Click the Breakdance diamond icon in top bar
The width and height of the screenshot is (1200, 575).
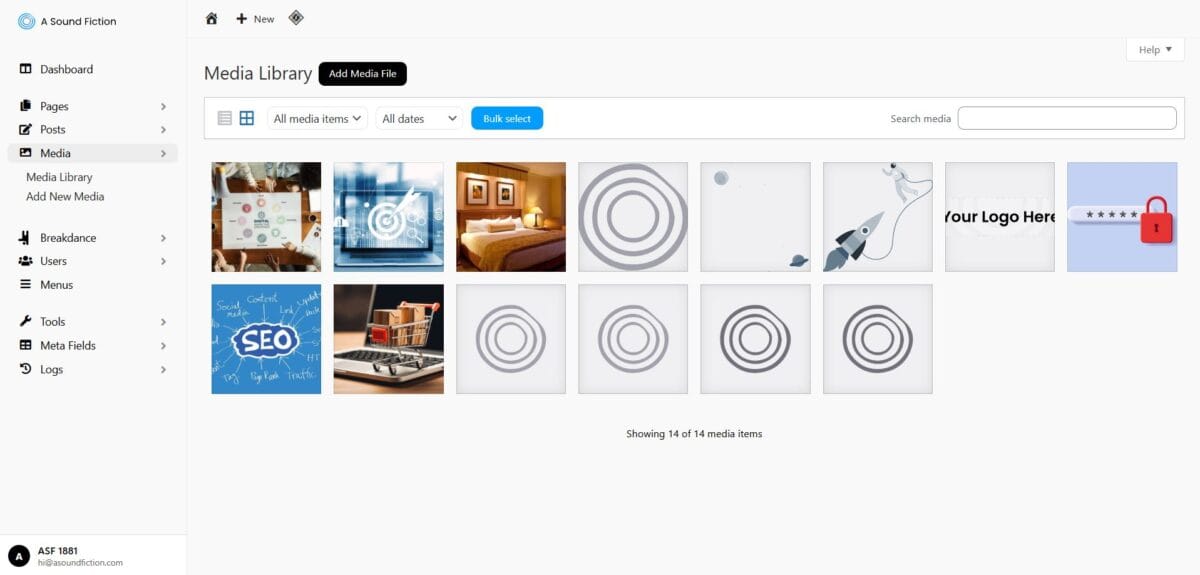[x=296, y=18]
